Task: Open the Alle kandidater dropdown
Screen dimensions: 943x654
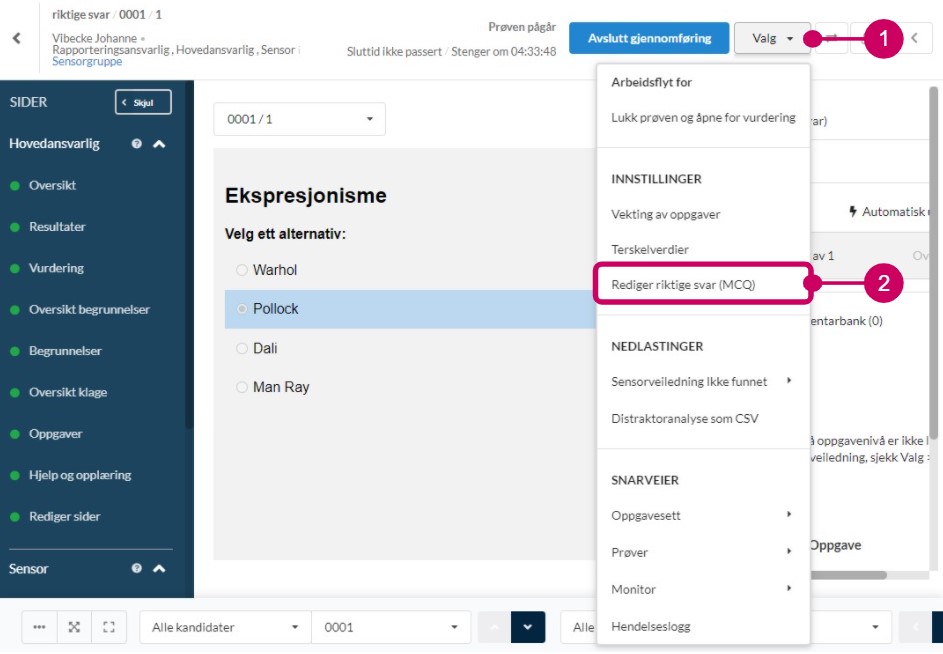Action: [226, 627]
